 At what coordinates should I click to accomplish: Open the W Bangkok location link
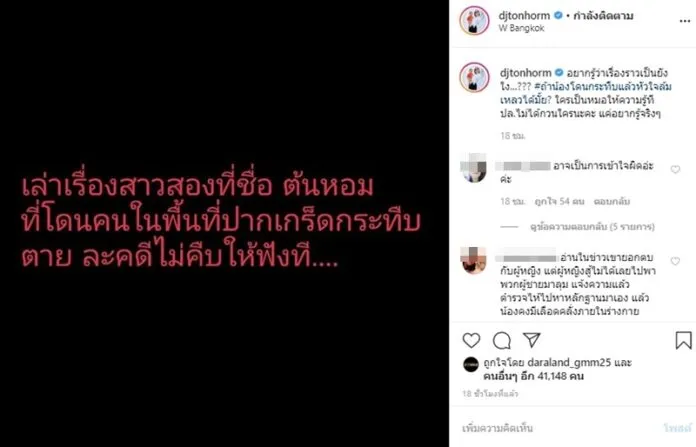point(521,28)
